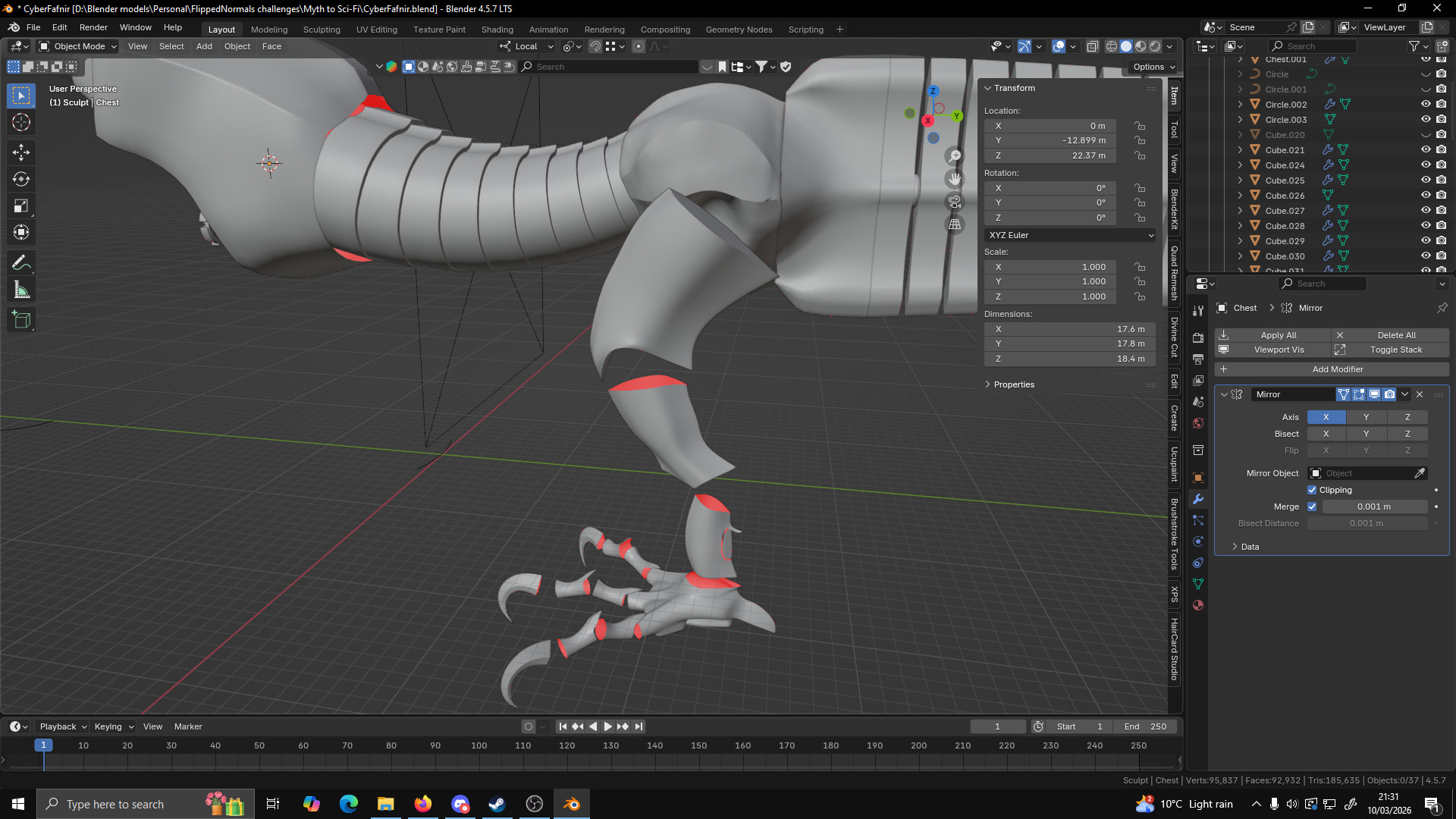The image size is (1456, 819).
Task: Expand the Properties panel section
Action: [x=1013, y=384]
